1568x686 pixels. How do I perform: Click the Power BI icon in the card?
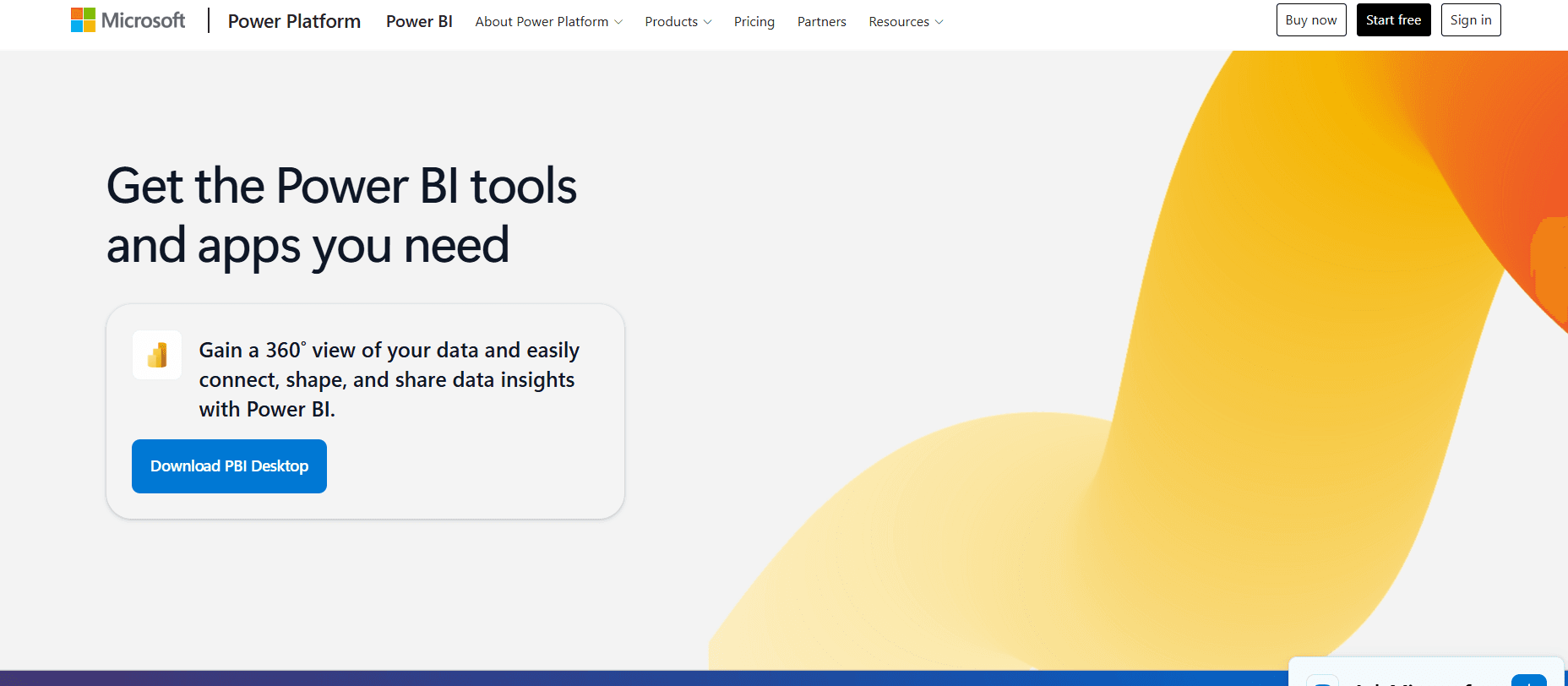click(x=157, y=355)
